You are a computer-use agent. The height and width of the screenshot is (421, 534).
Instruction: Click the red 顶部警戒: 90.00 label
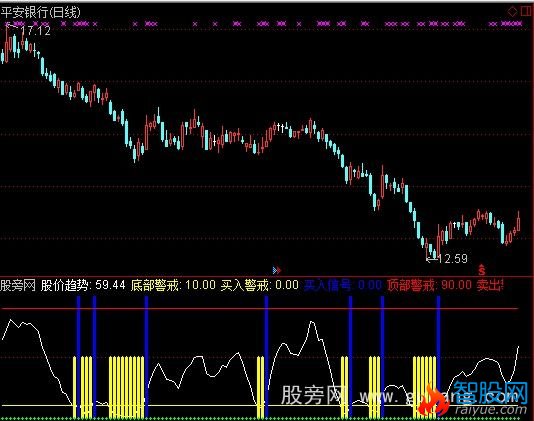click(x=429, y=285)
